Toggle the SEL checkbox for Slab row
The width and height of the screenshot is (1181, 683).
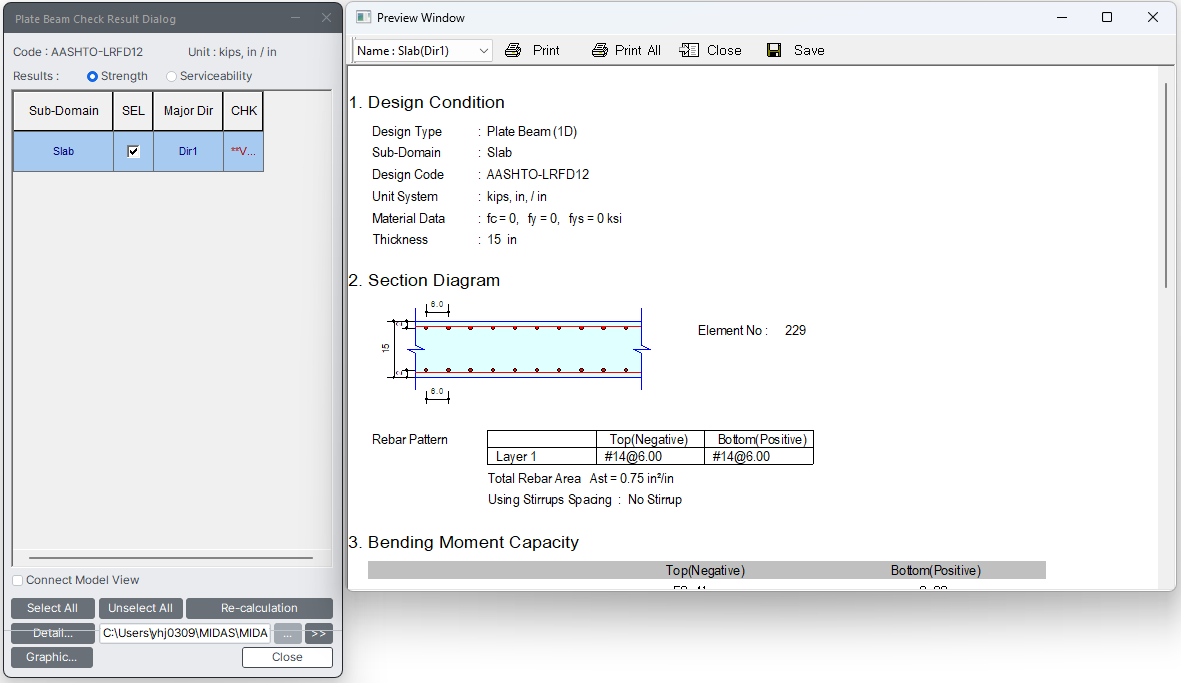[133, 151]
